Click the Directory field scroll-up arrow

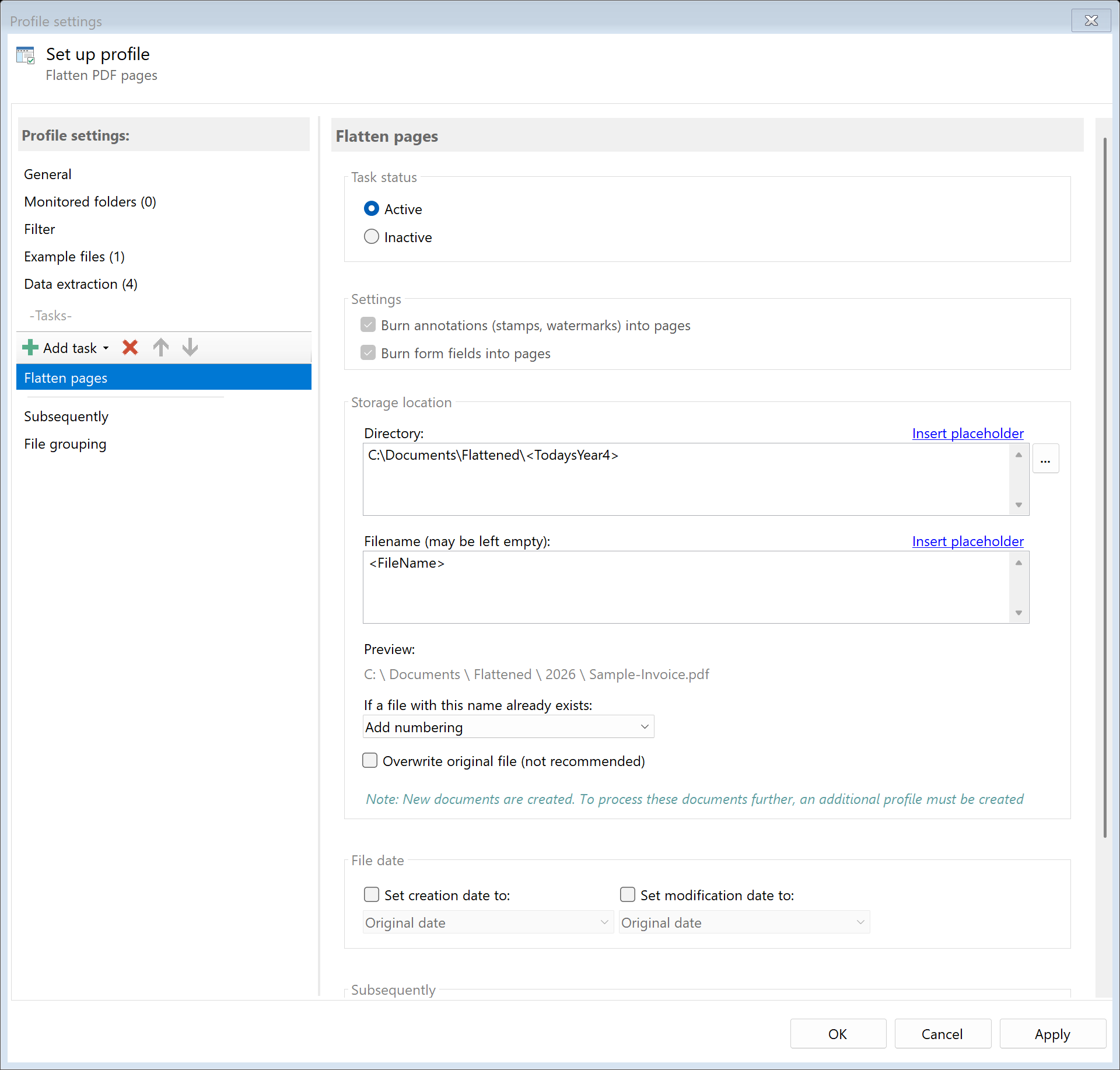pyautogui.click(x=1019, y=454)
